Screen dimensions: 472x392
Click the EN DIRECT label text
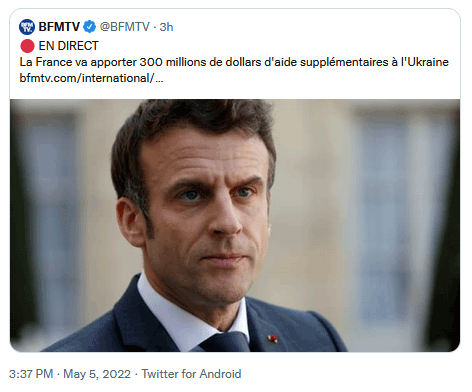click(x=69, y=46)
